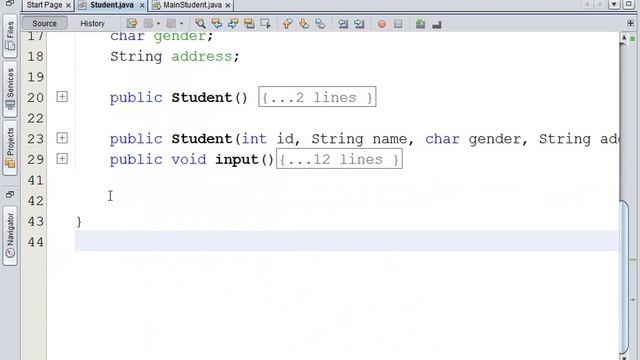
Task: Toggle highlight search results
Action: coord(249,24)
